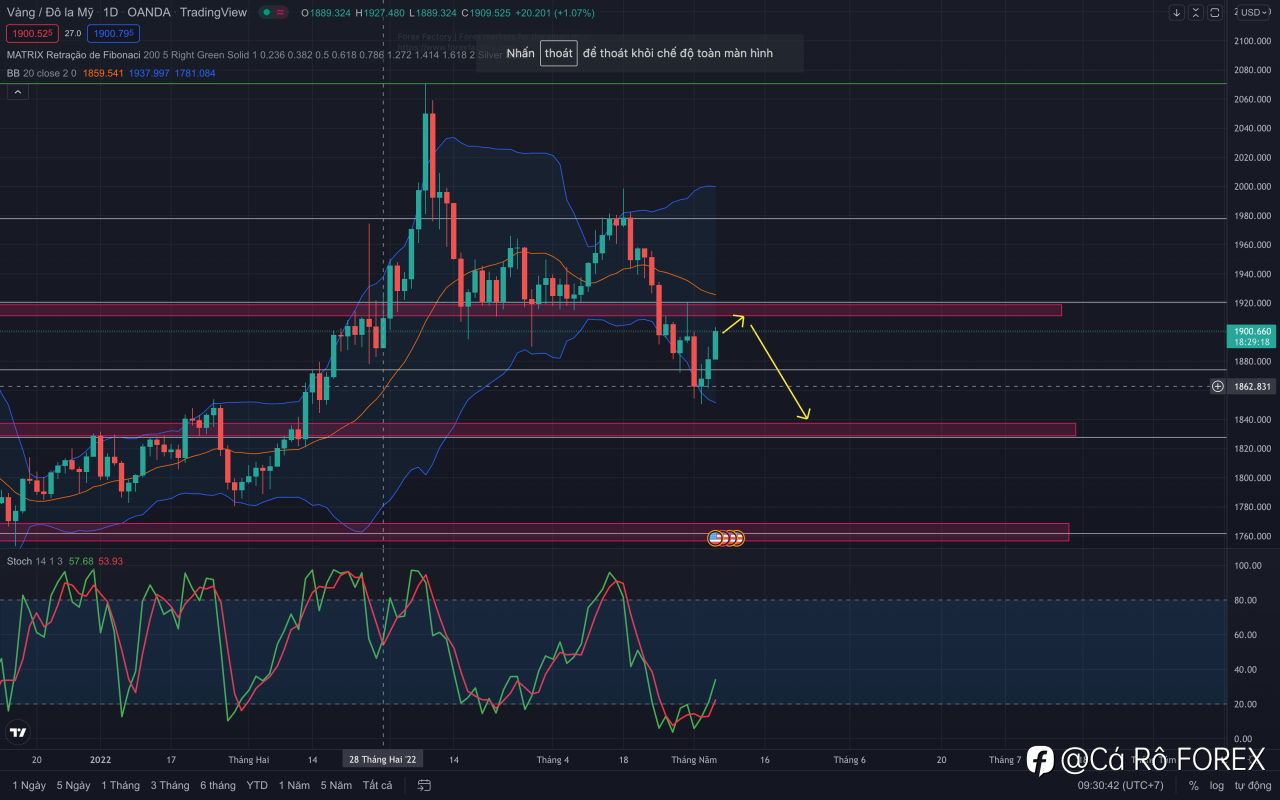Click the price change +20.201 (+1.07%)
This screenshot has width=1280, height=800.
554,13
